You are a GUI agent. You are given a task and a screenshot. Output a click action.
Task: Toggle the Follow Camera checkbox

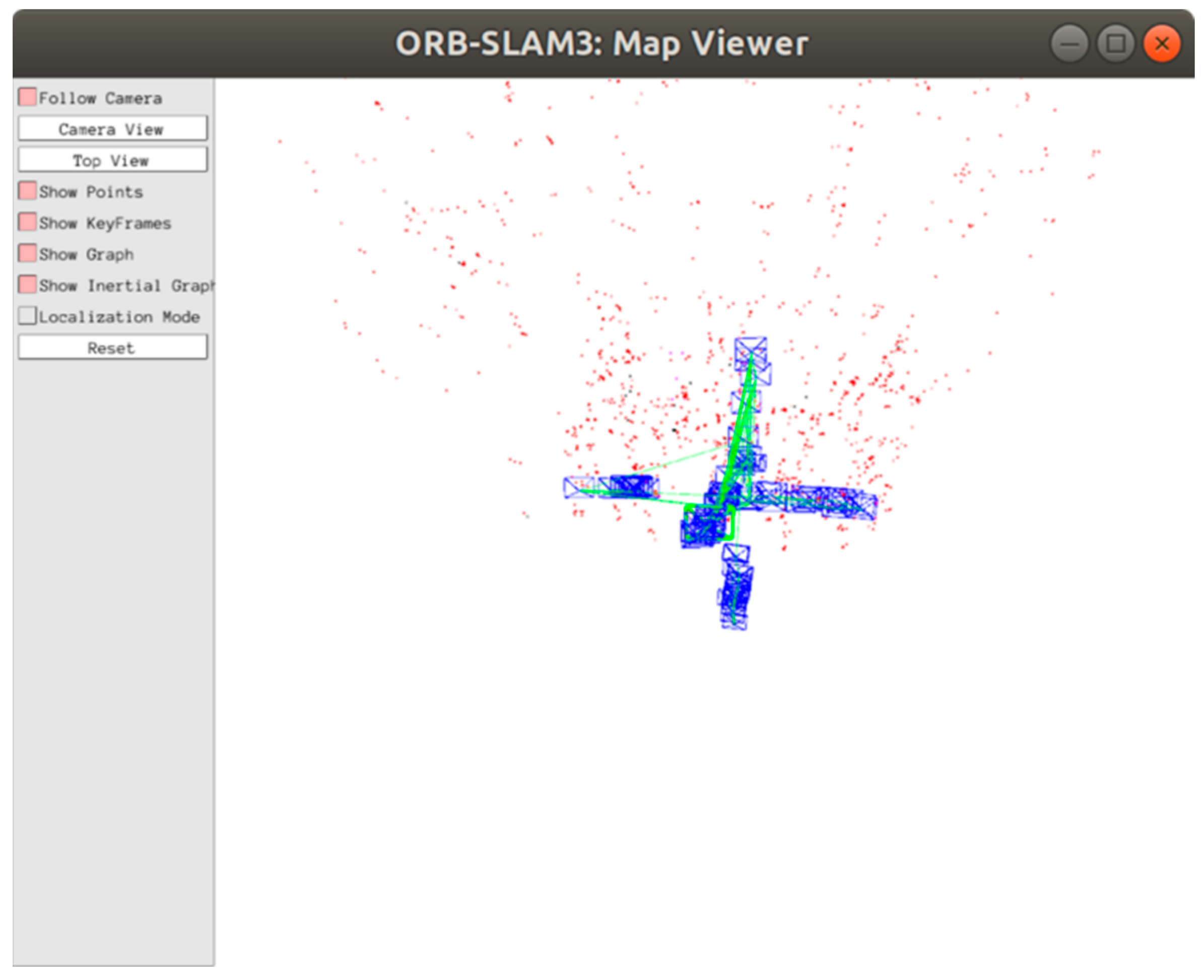(27, 98)
